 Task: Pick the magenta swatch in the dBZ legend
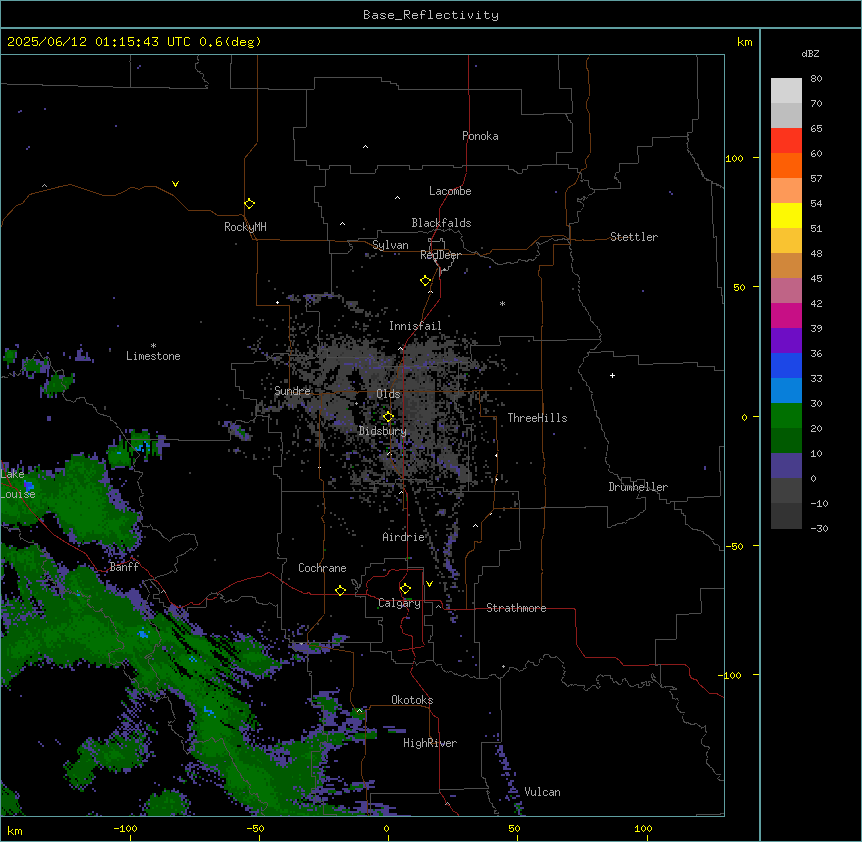(x=786, y=315)
